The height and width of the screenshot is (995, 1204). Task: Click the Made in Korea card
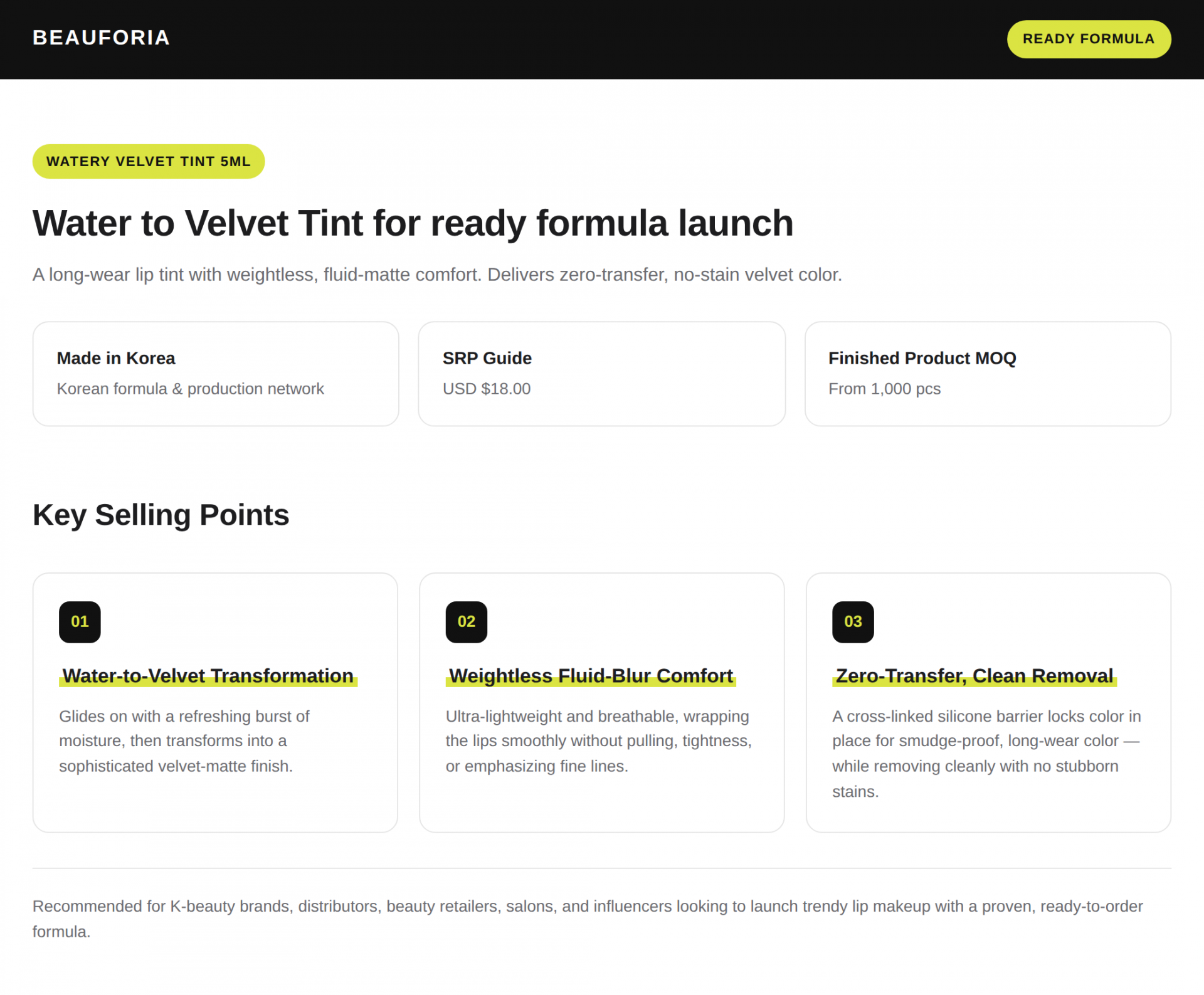click(216, 374)
